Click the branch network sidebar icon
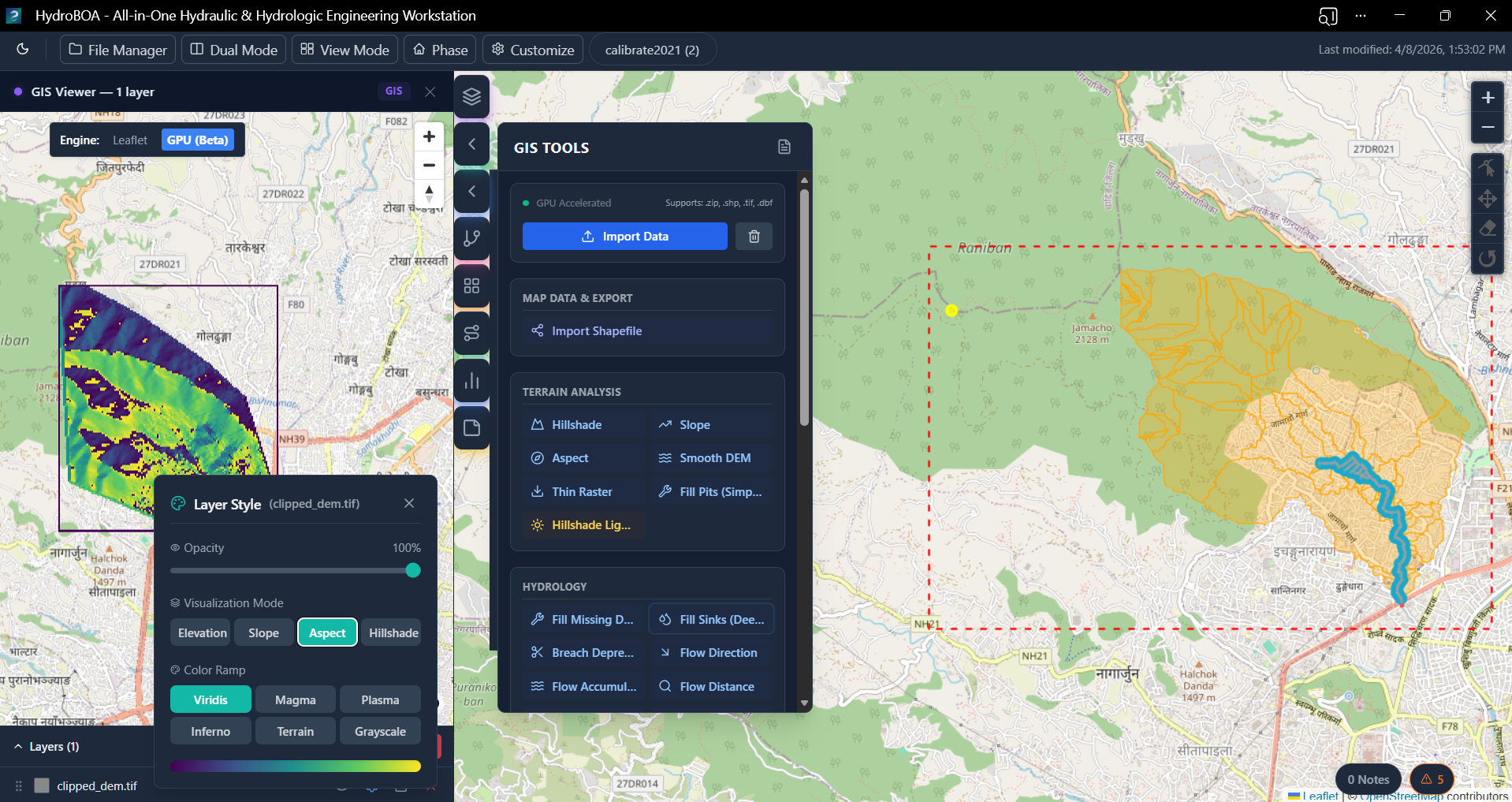The height and width of the screenshot is (802, 1512). pos(471,238)
